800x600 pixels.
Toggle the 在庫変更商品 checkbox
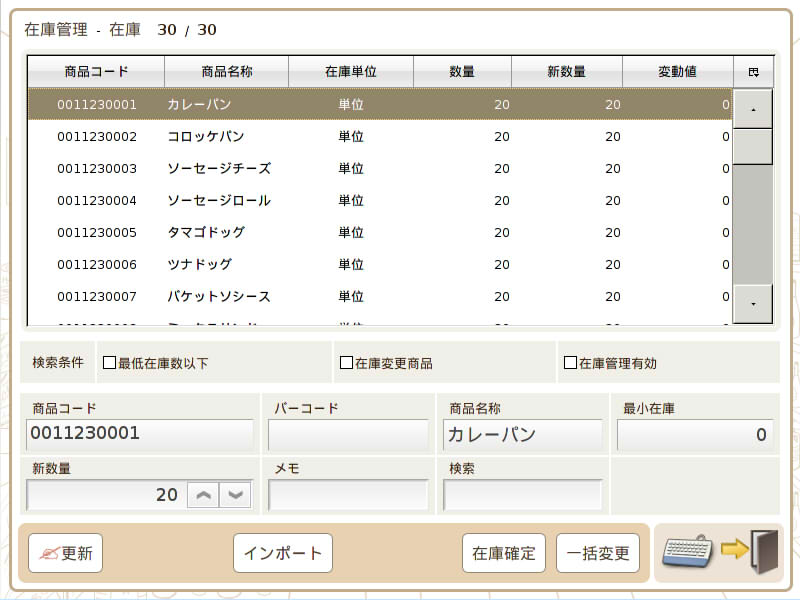point(347,363)
